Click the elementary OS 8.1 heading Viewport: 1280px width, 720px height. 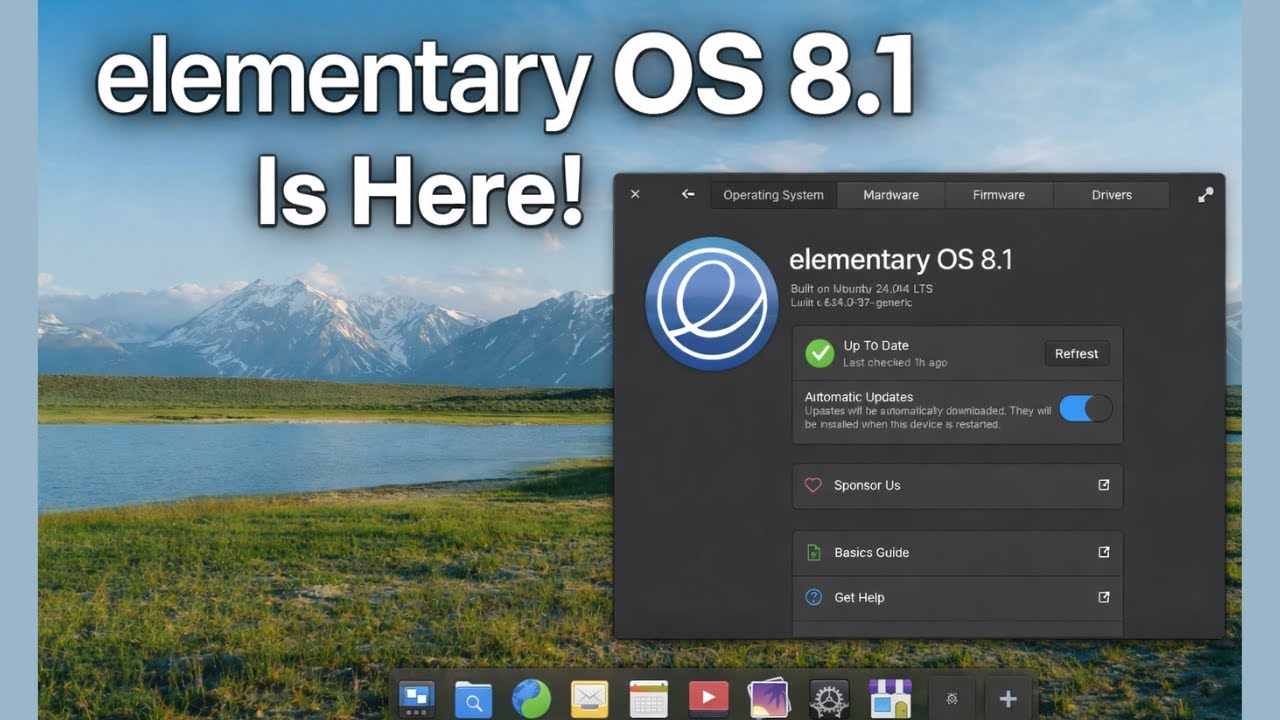click(x=901, y=260)
